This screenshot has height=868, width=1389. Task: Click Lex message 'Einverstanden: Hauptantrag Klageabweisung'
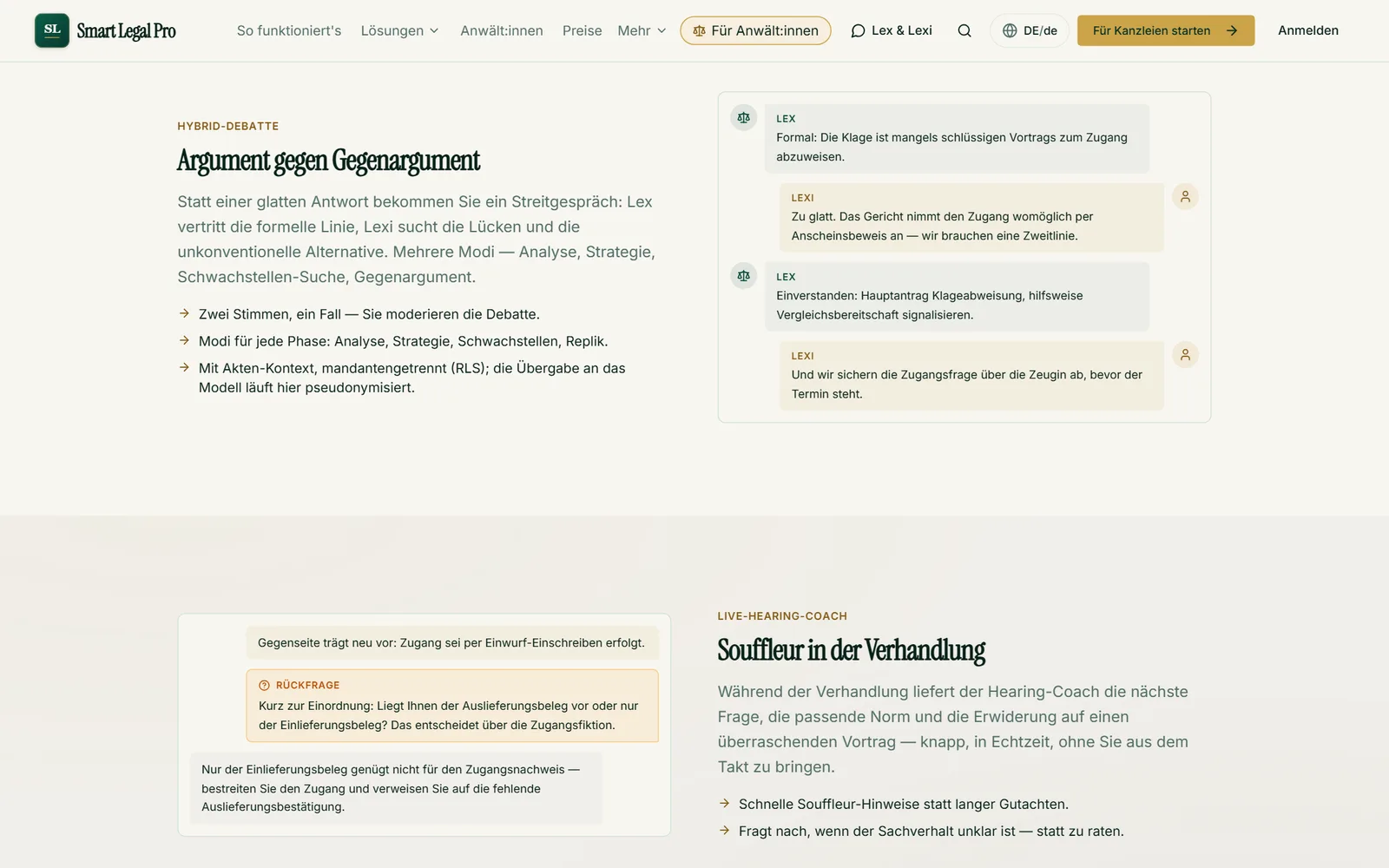click(x=957, y=297)
